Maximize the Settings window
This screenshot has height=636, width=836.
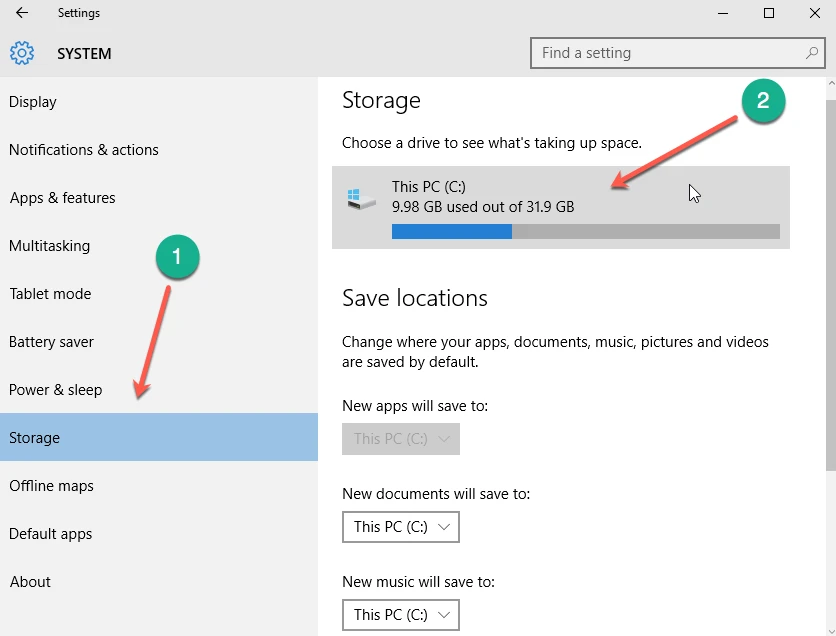coord(768,14)
